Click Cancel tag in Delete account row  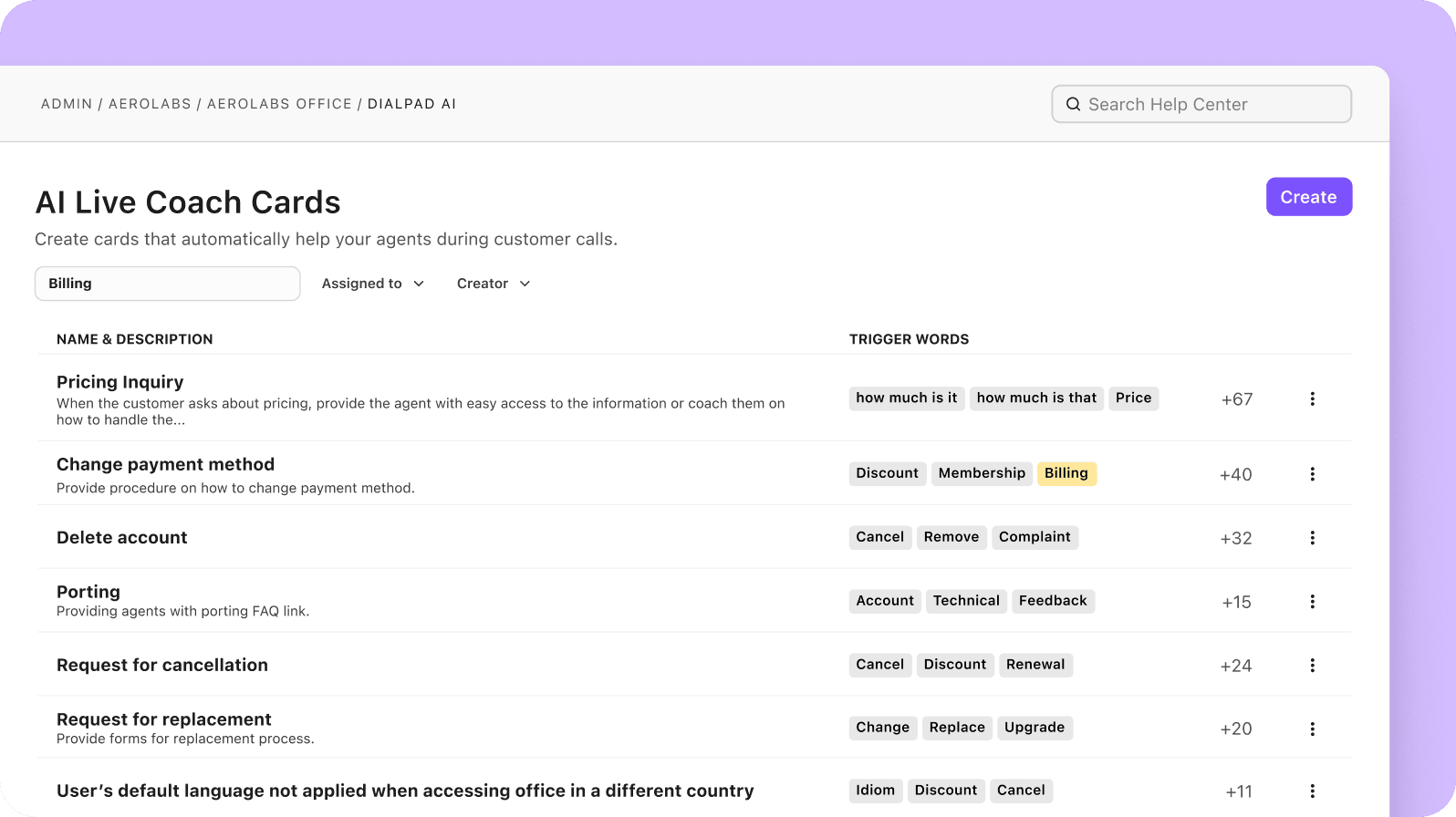pyautogui.click(x=880, y=537)
